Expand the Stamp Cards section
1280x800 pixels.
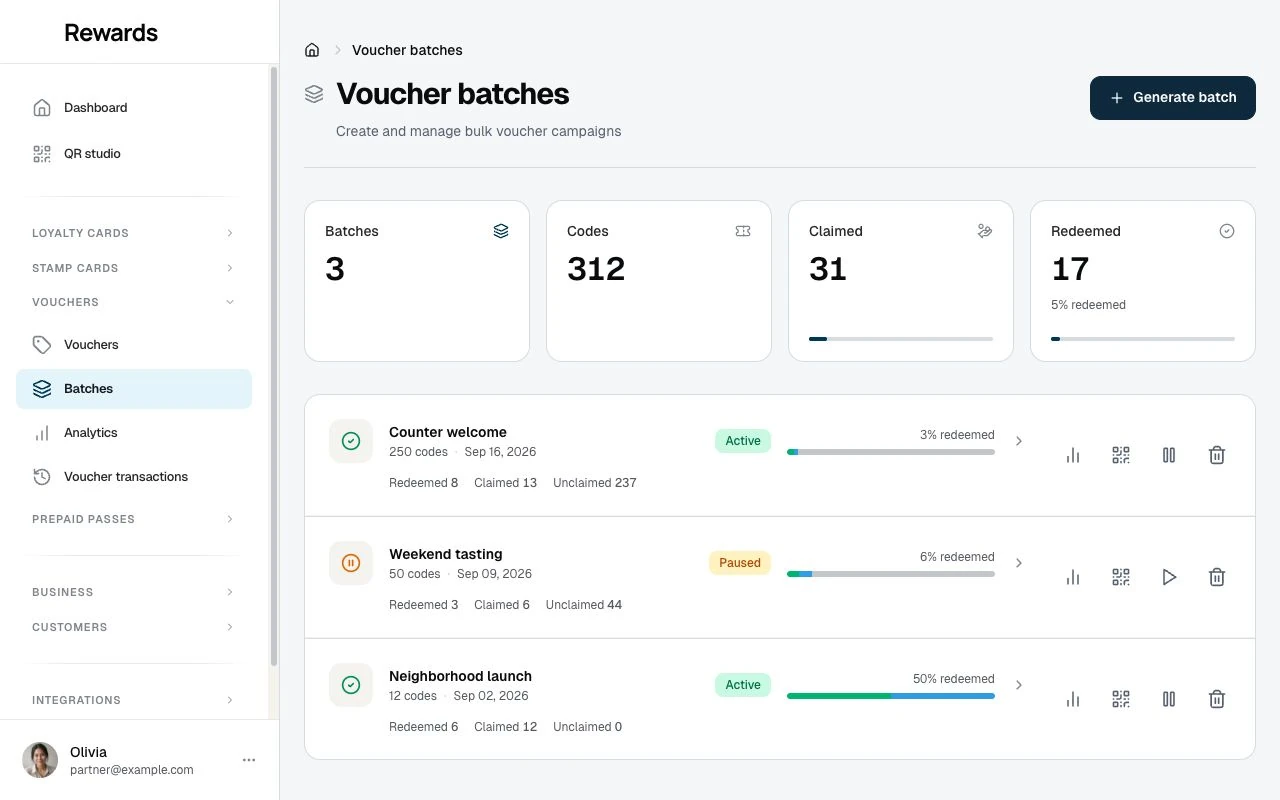pyautogui.click(x=134, y=268)
